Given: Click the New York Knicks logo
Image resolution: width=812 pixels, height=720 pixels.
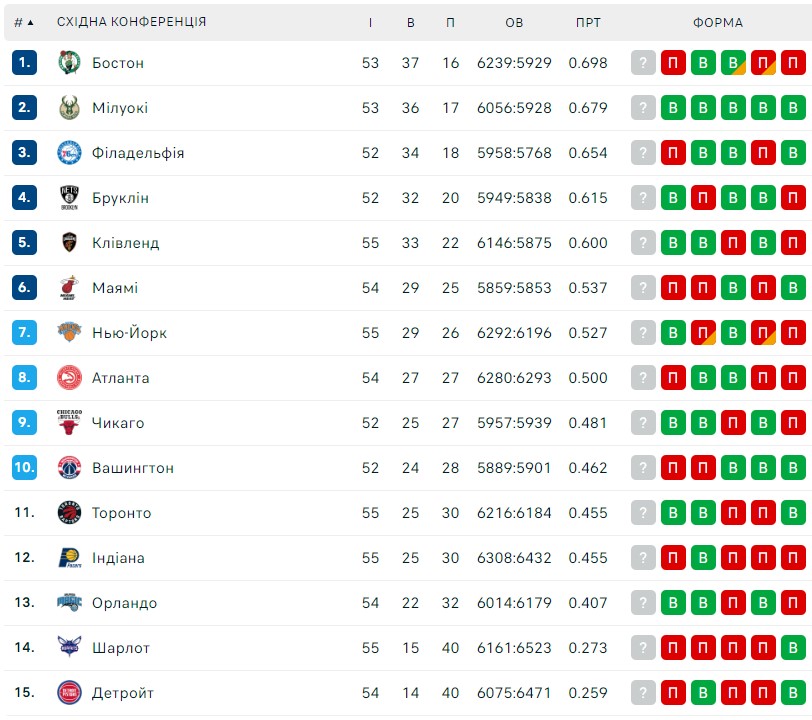Looking at the screenshot, I should pyautogui.click(x=69, y=333).
